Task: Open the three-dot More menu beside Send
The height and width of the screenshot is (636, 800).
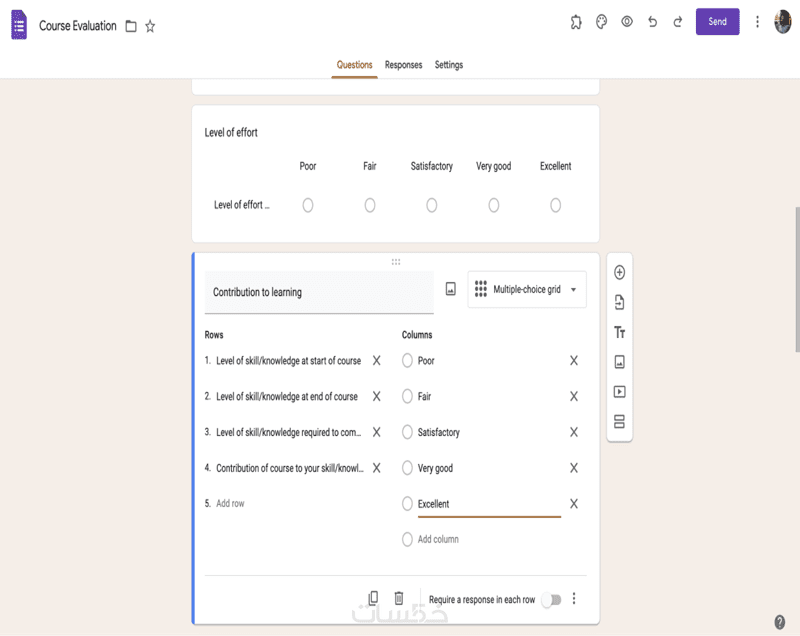Action: [757, 21]
